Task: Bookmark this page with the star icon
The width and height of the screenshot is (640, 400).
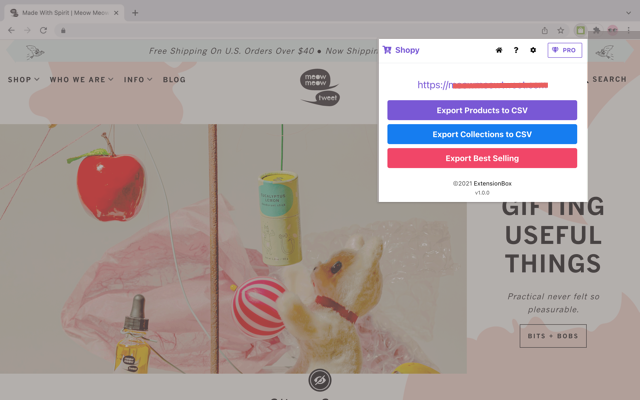Action: pos(561,30)
